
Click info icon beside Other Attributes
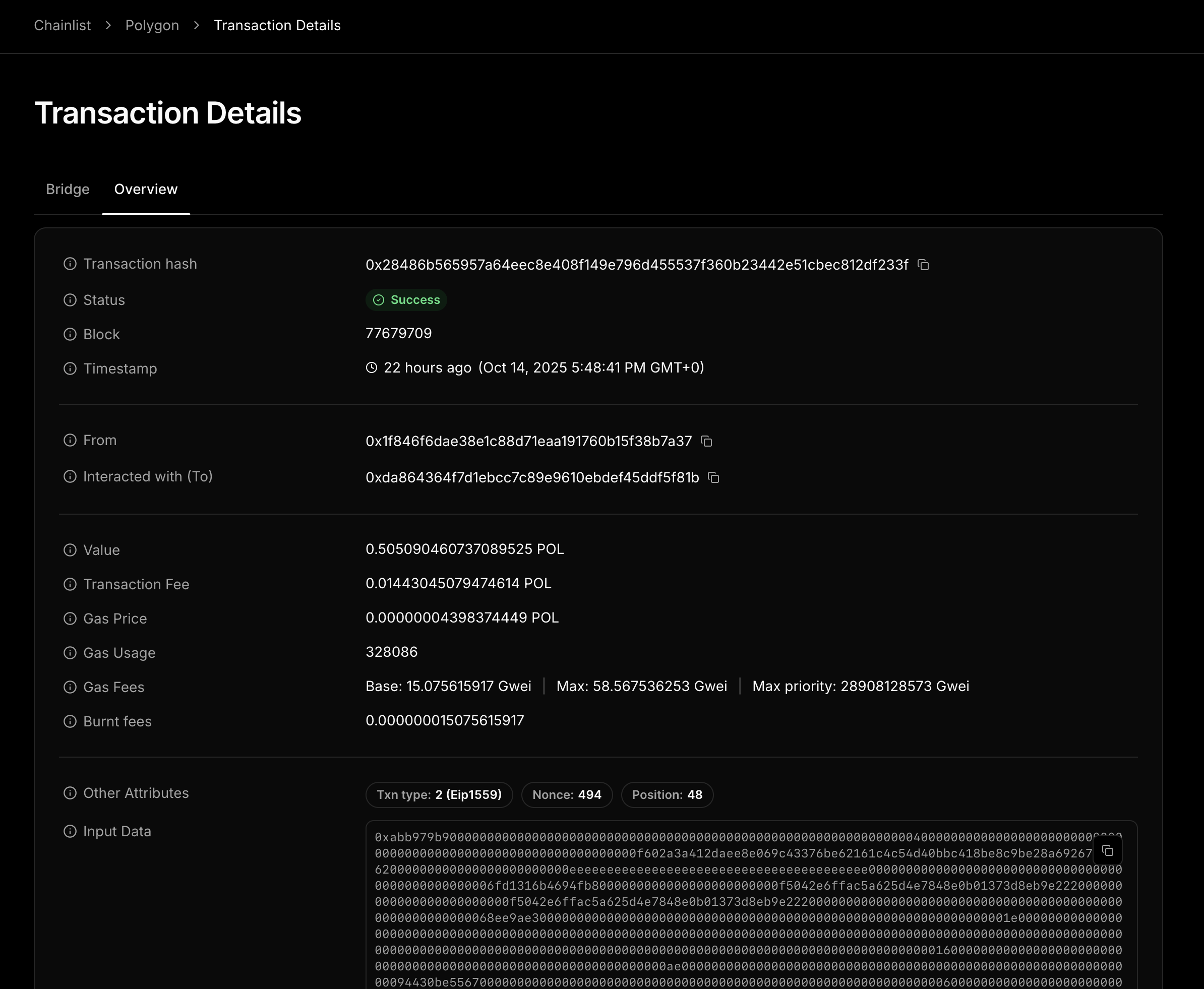70,793
